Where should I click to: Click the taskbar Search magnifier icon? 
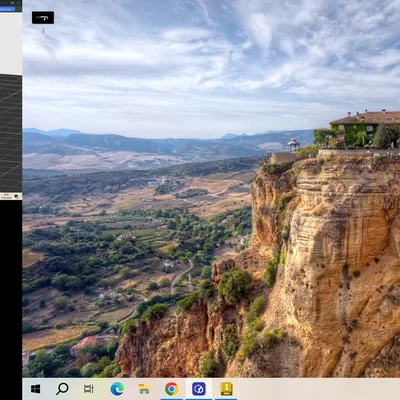[x=62, y=388]
